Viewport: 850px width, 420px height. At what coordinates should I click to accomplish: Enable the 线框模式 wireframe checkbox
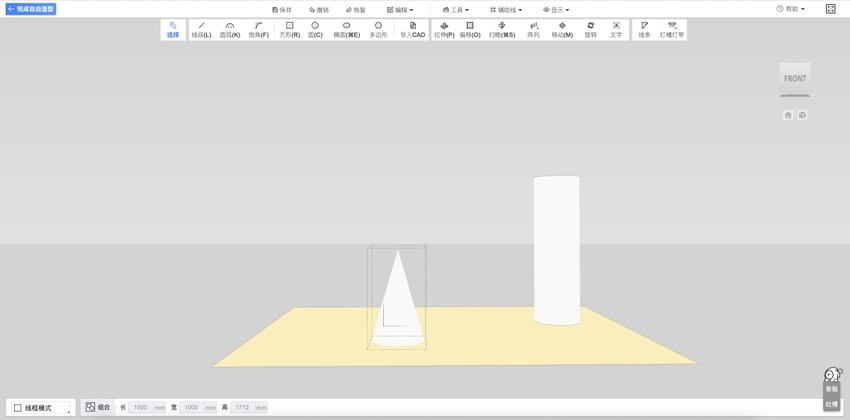click(18, 408)
